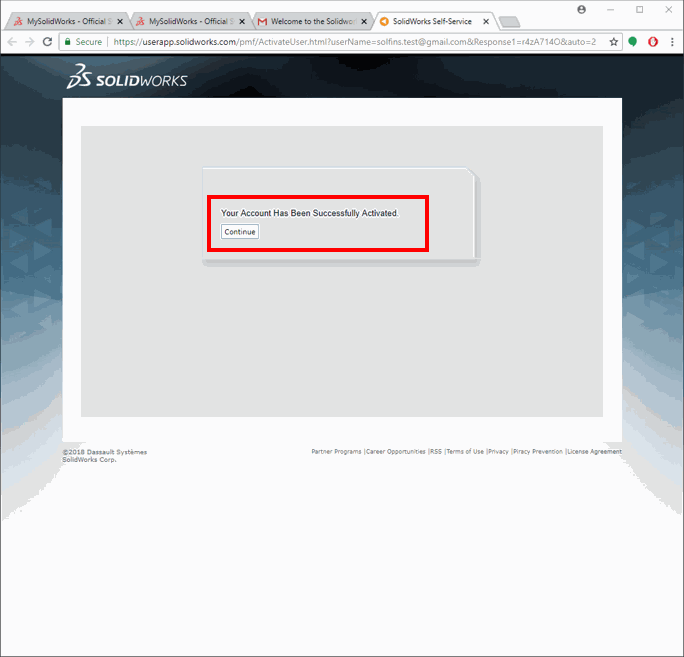The width and height of the screenshot is (684, 657).
Task: Open Terms of Use link
Action: (465, 452)
